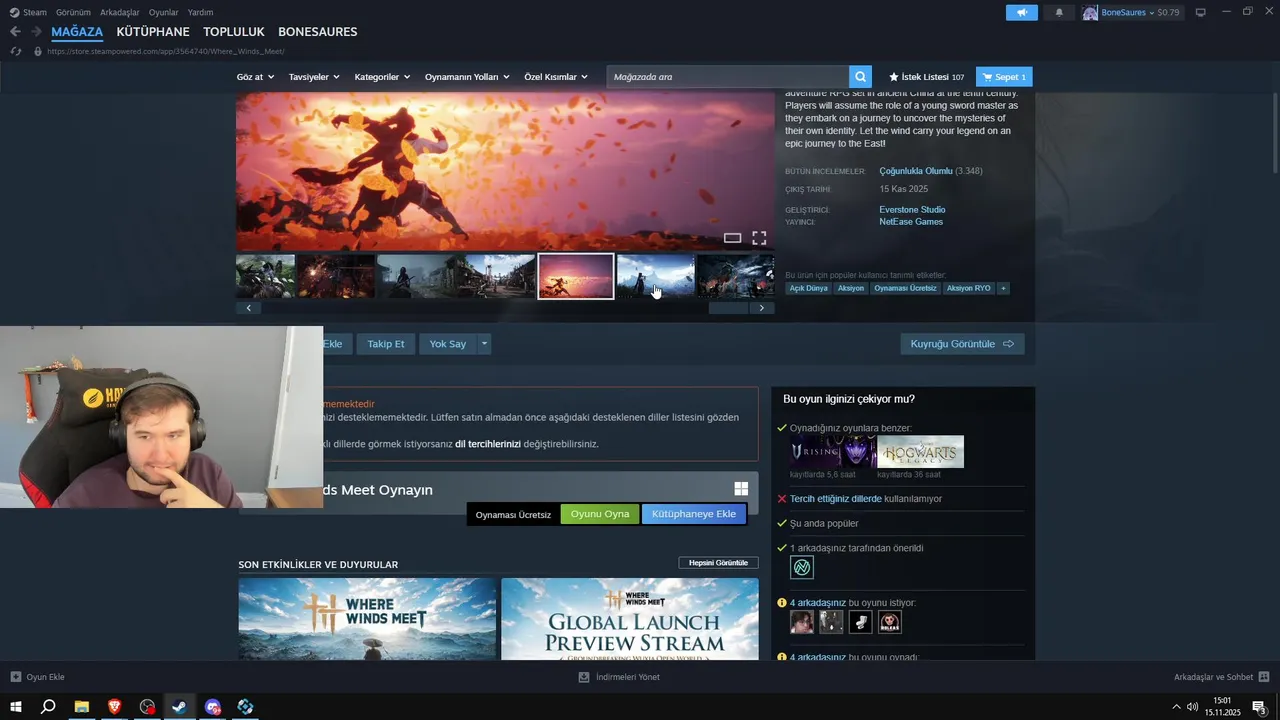1280x720 pixels.
Task: Click the thumbnail strip right arrow
Action: click(x=761, y=308)
